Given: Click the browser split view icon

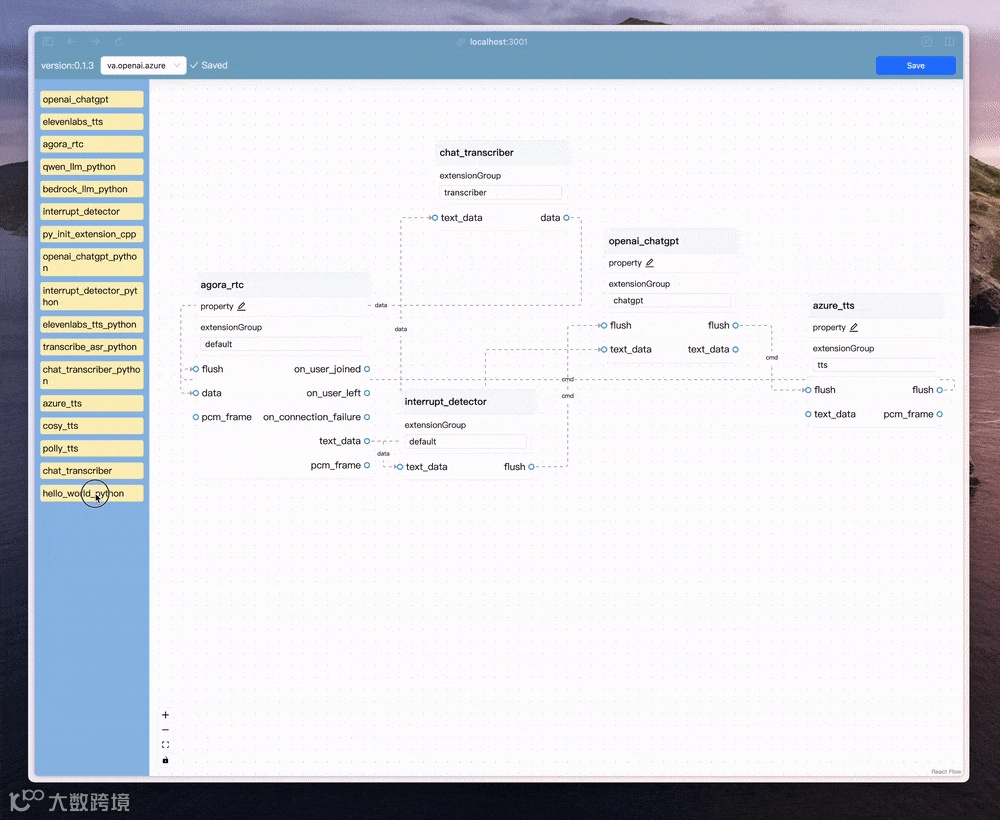Looking at the screenshot, I should pyautogui.click(x=950, y=41).
